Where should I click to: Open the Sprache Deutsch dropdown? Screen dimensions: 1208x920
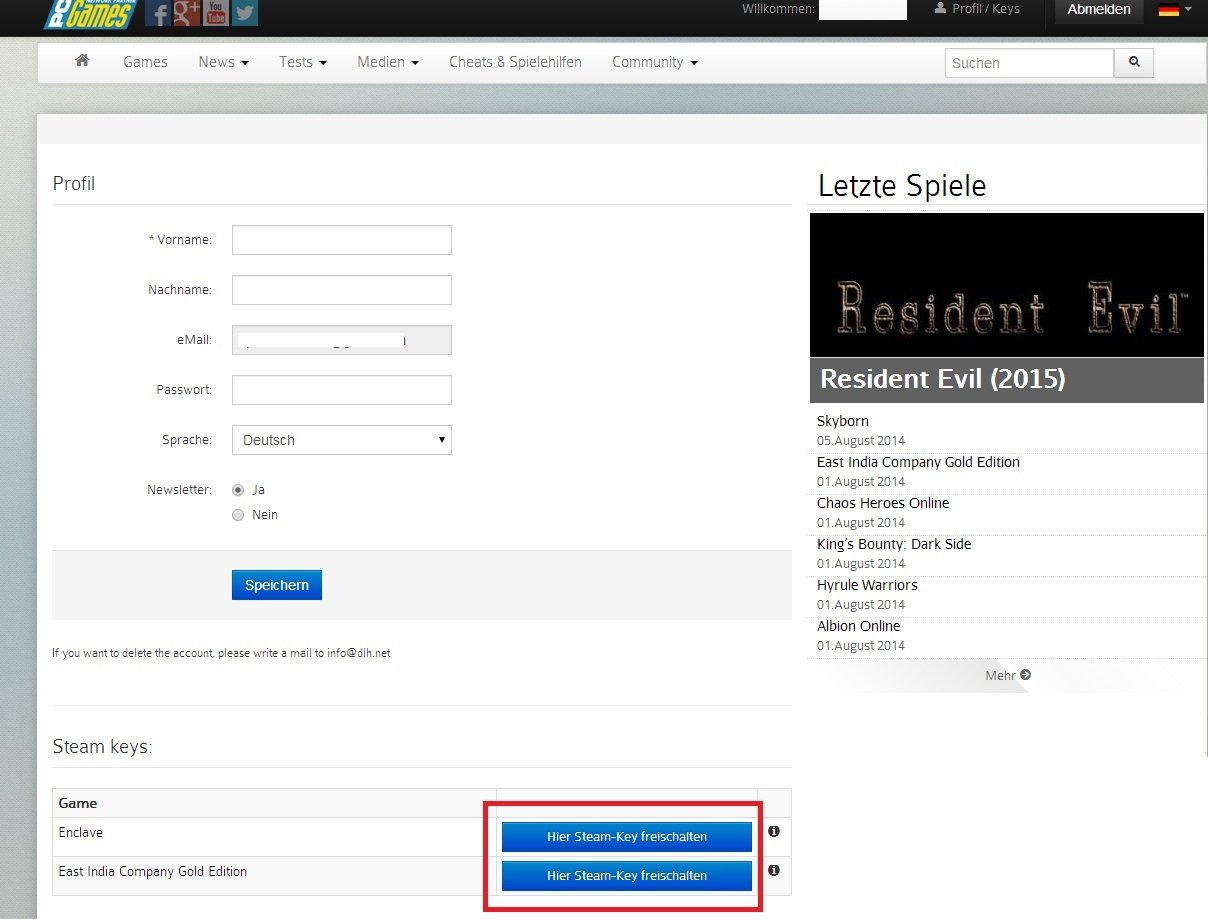click(342, 440)
